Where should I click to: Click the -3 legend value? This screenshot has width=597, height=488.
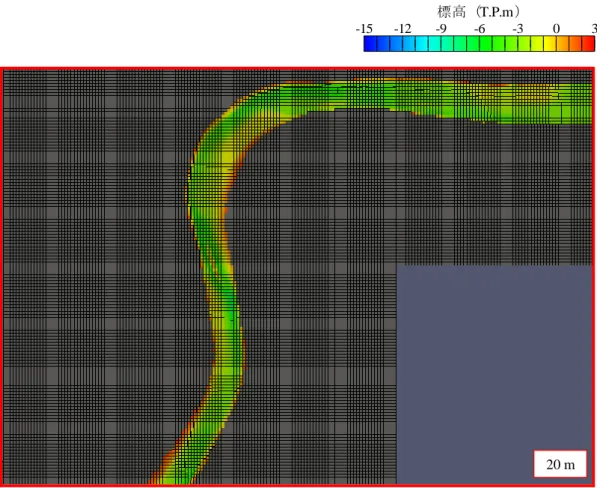[518, 29]
